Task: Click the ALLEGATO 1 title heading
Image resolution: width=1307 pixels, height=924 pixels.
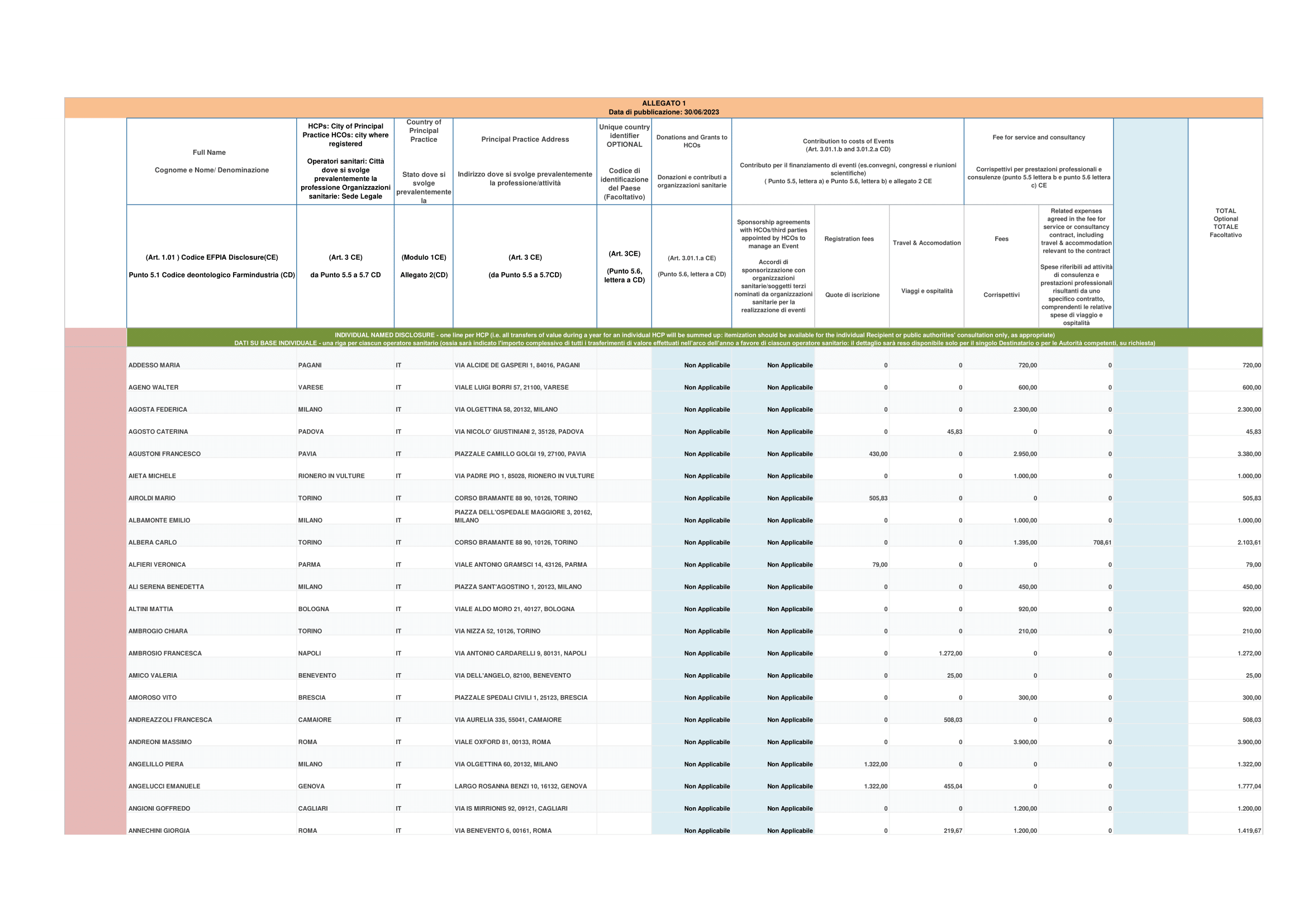Action: [x=664, y=103]
